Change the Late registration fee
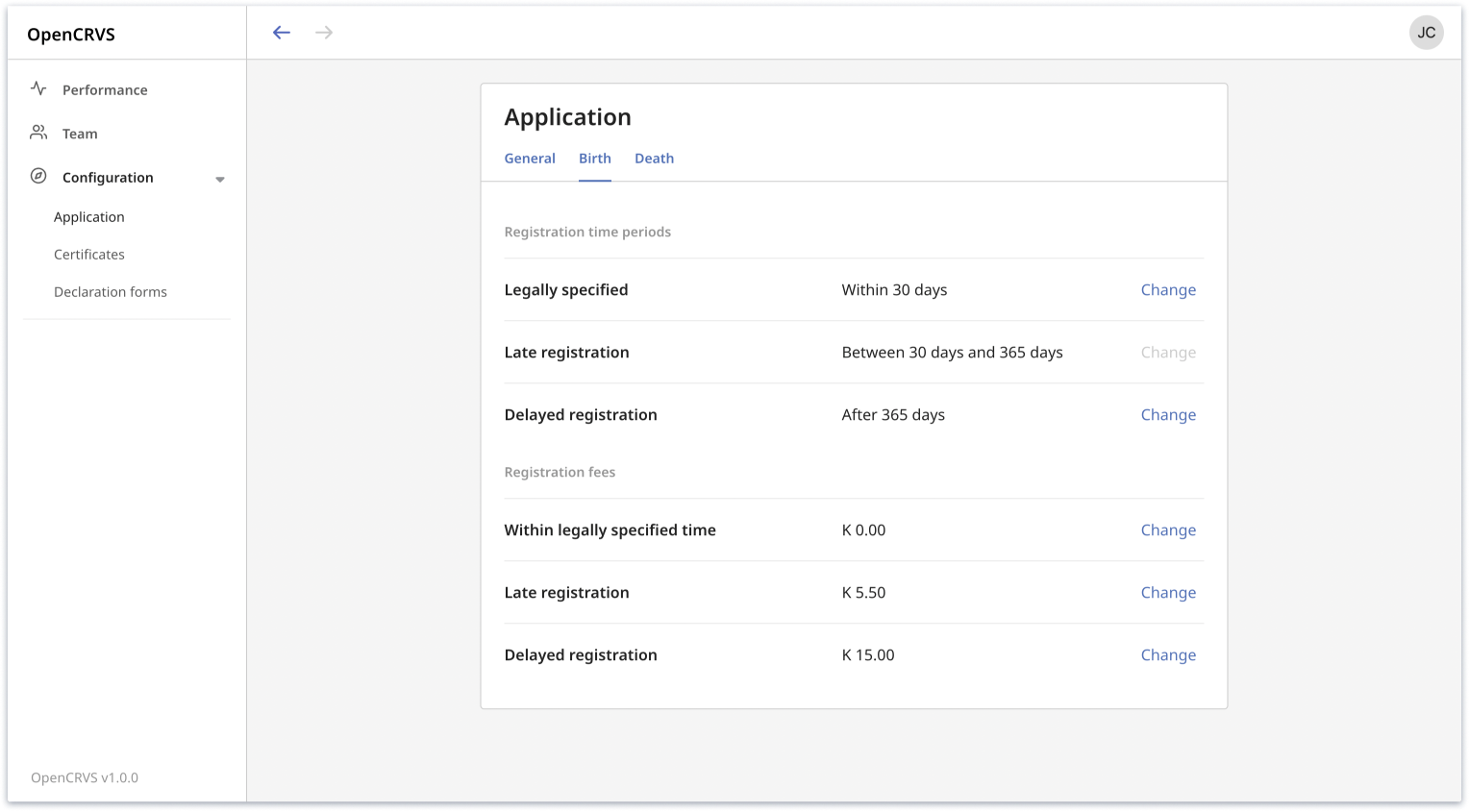Screen dimensions: 1469x812 pyautogui.click(x=1168, y=593)
